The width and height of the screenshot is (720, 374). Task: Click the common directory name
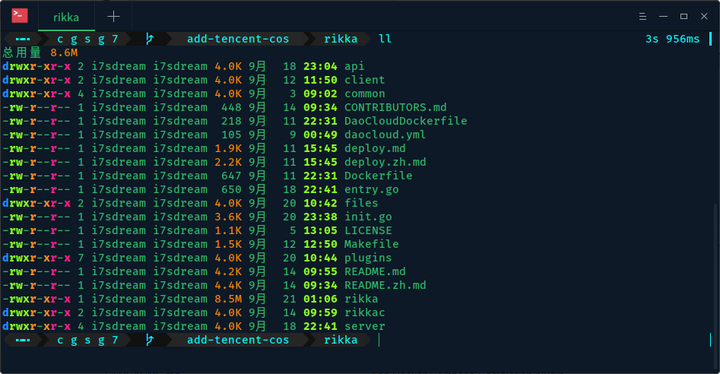pyautogui.click(x=365, y=94)
